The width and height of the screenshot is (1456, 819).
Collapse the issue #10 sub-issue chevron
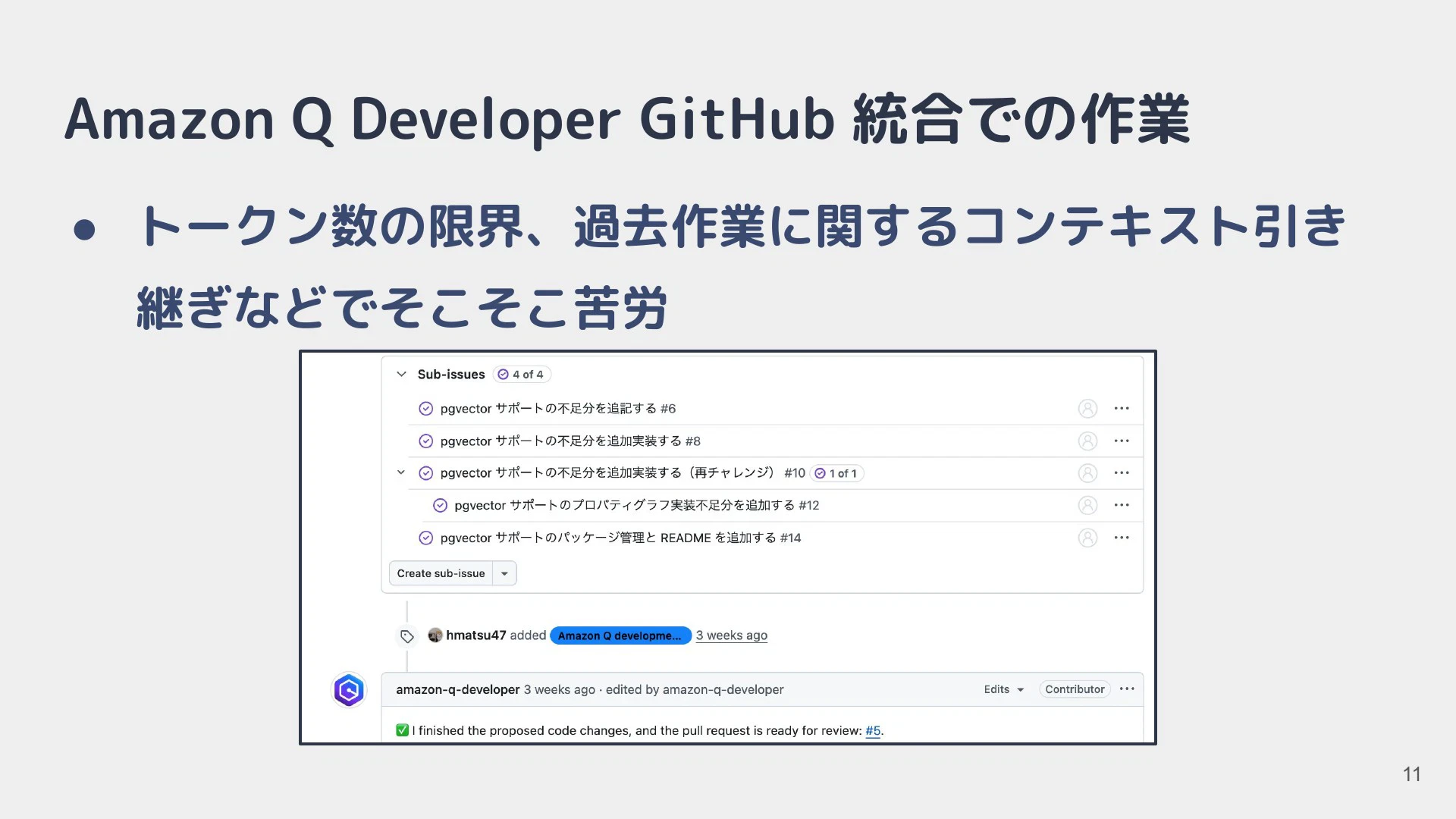coord(401,472)
